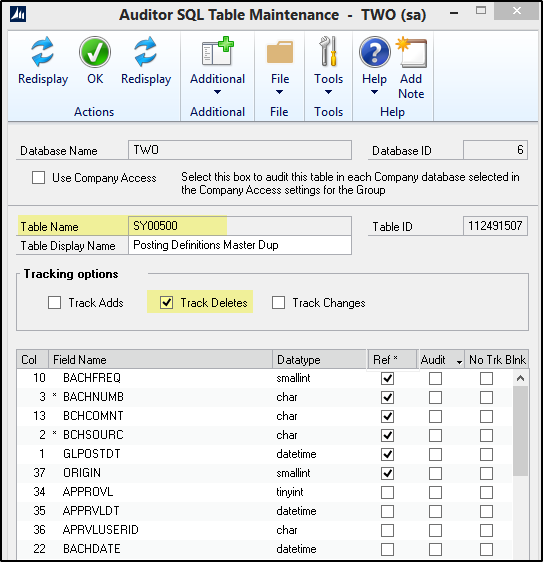Expand the Help dropdown arrow
The width and height of the screenshot is (543, 562).
click(374, 92)
